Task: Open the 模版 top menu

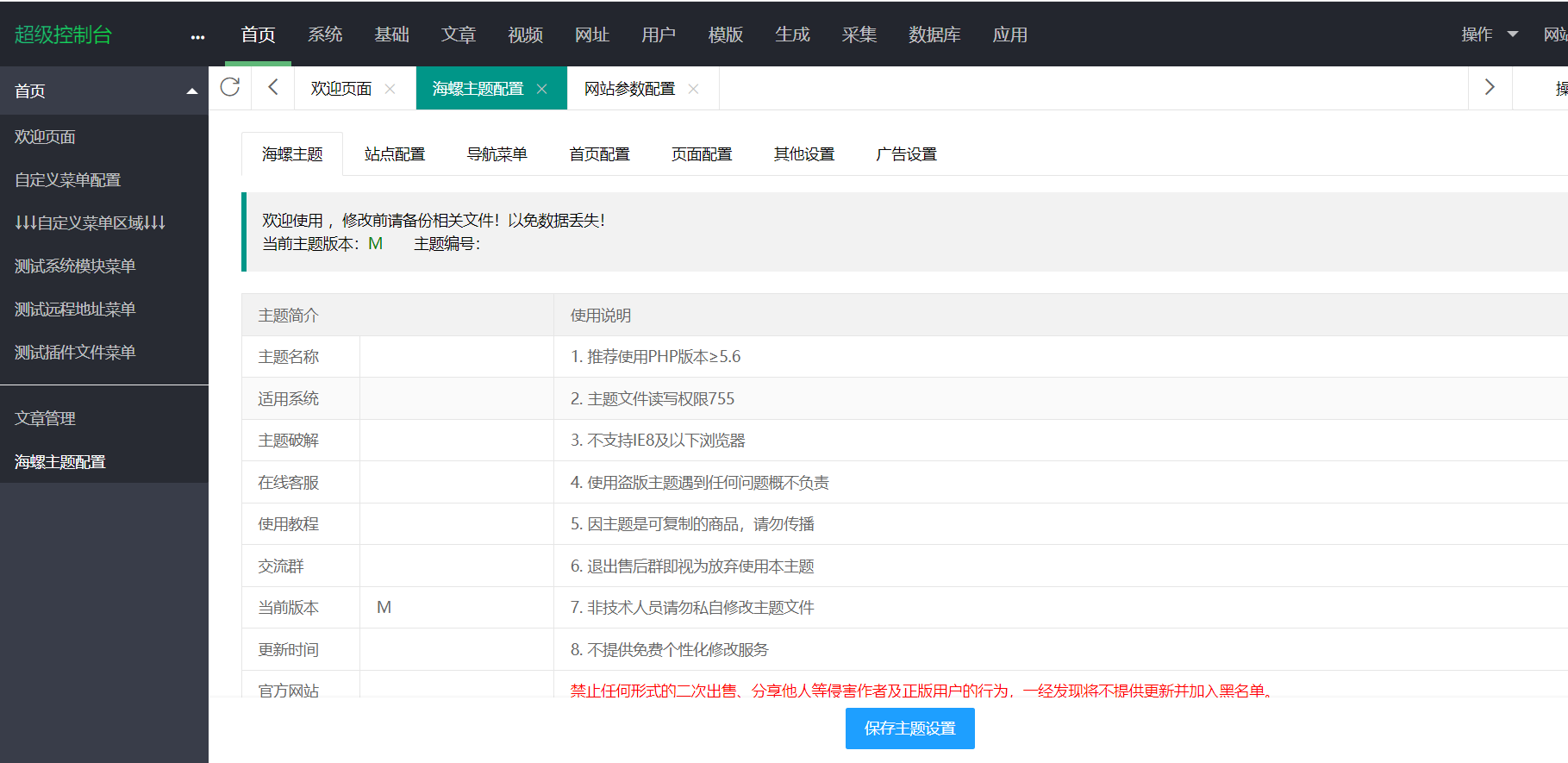Action: click(x=726, y=34)
